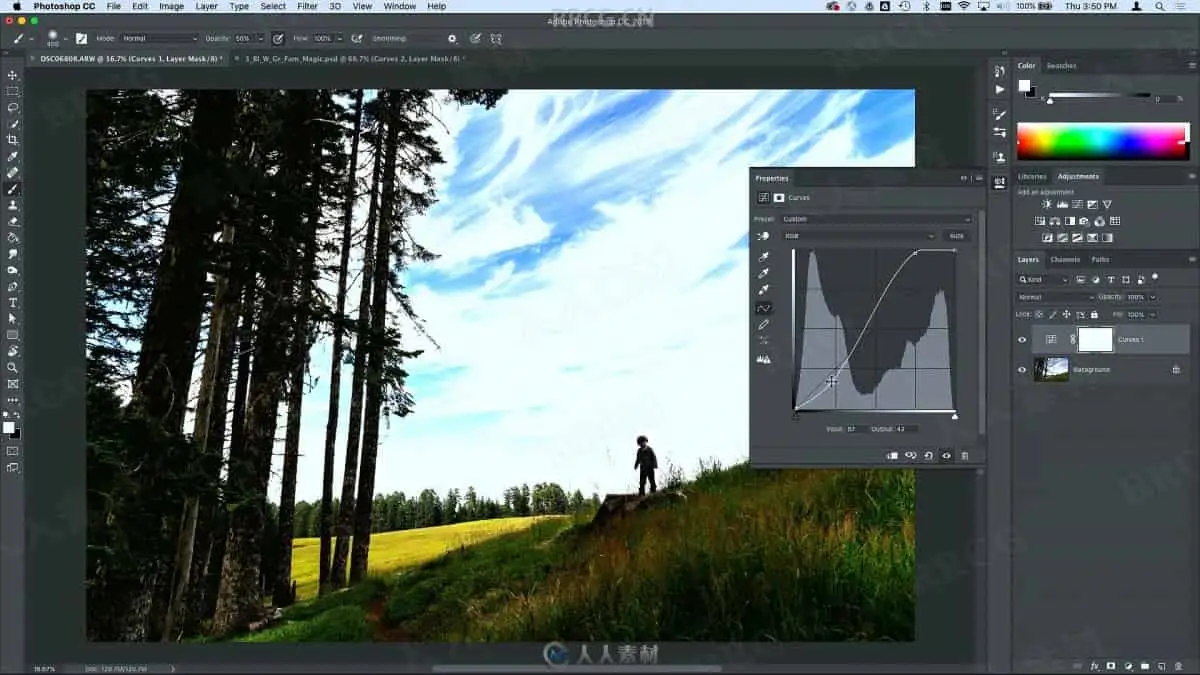
Task: Select the Eyedropper tool in the toolbar
Action: [x=13, y=156]
